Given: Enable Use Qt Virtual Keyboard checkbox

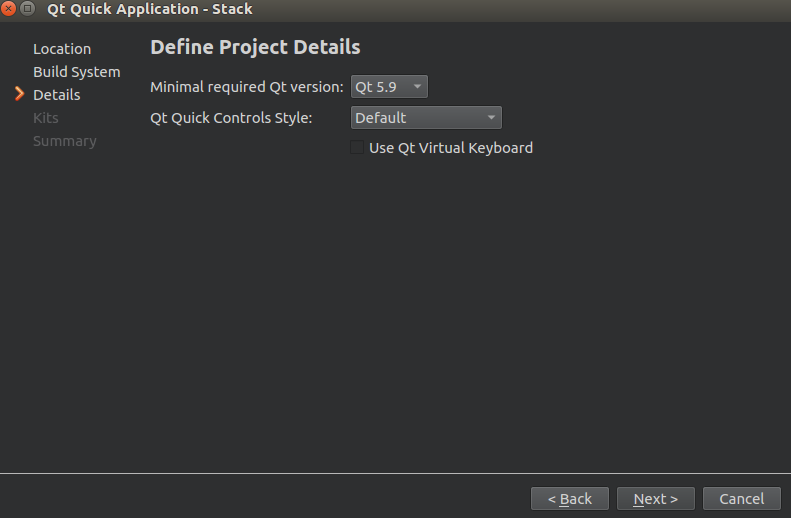Looking at the screenshot, I should click(x=357, y=148).
